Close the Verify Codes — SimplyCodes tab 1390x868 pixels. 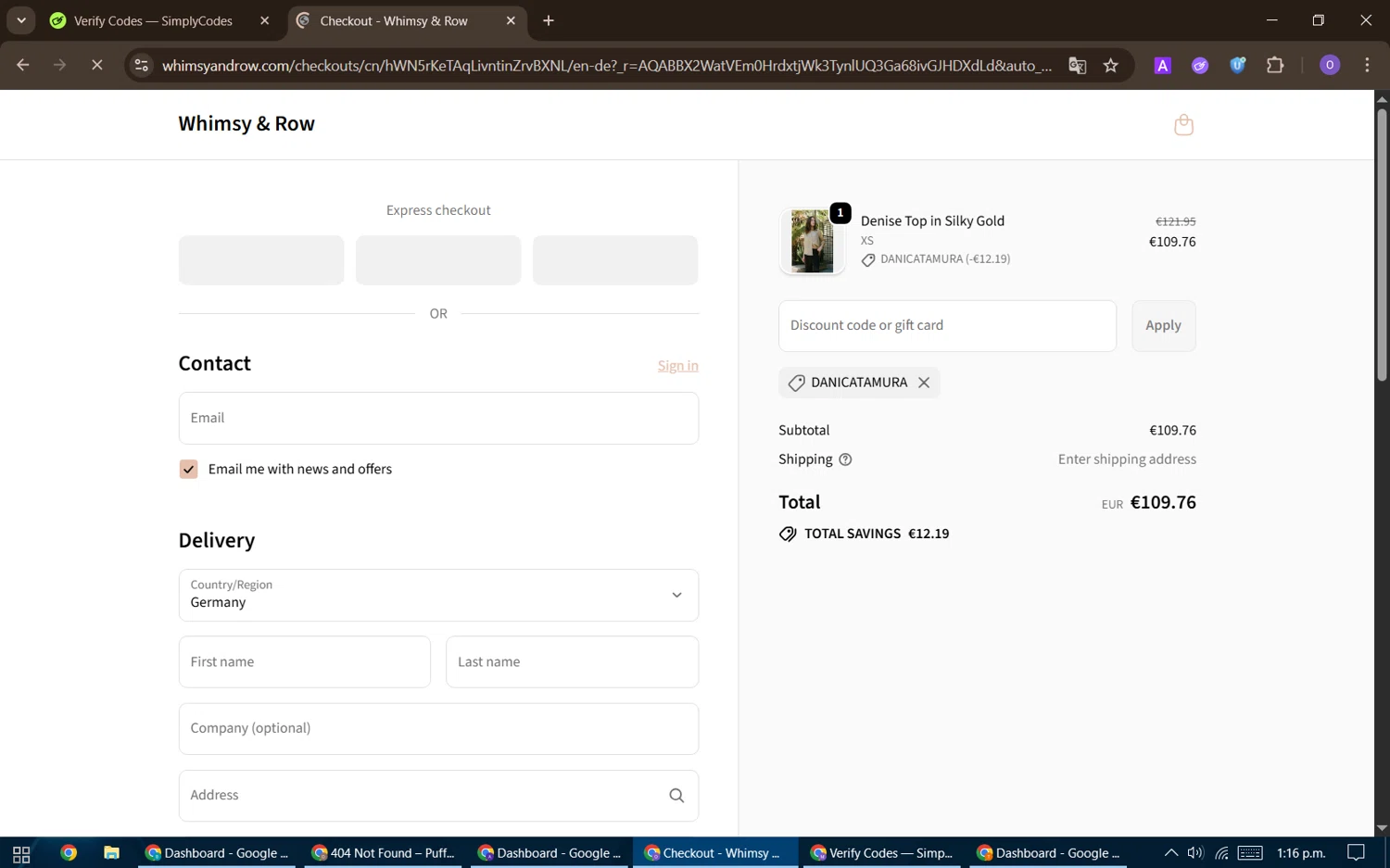coord(265,20)
